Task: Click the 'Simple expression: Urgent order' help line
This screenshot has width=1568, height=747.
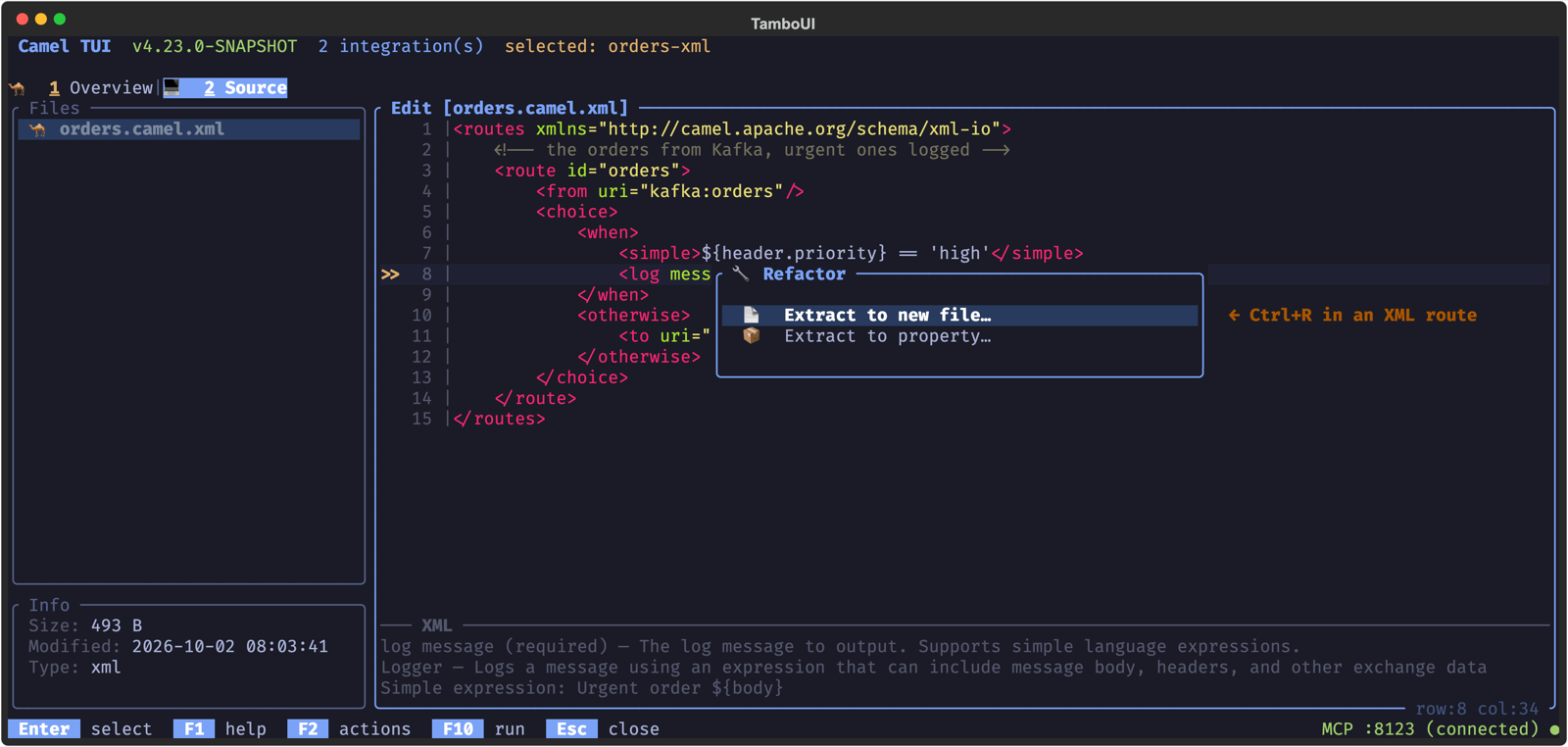Action: (582, 688)
